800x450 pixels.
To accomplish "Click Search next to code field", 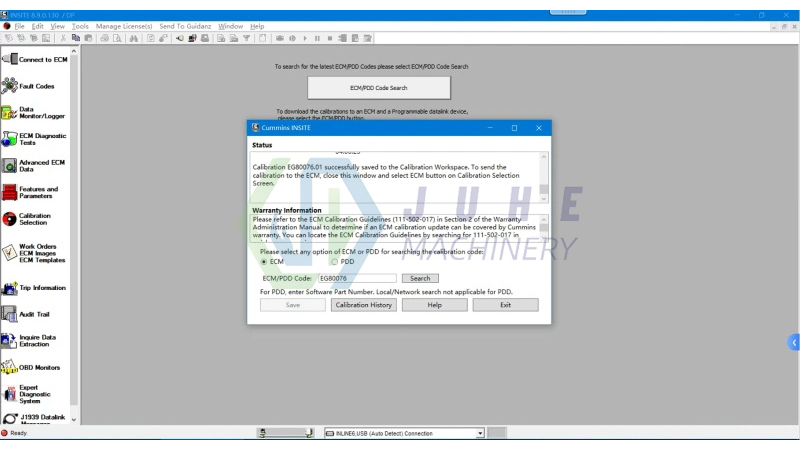I will pos(420,278).
